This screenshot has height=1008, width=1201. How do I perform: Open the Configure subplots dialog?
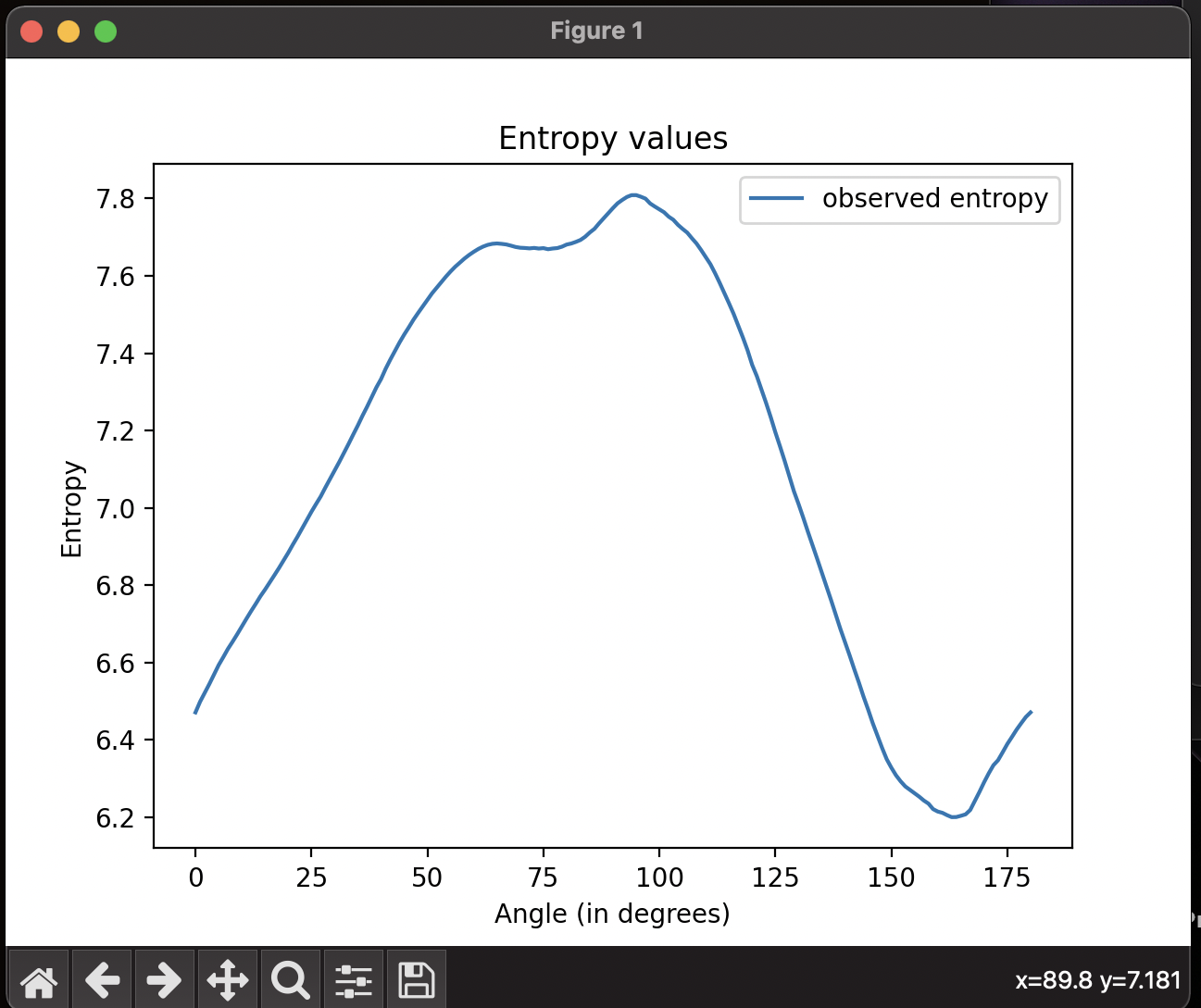353,979
